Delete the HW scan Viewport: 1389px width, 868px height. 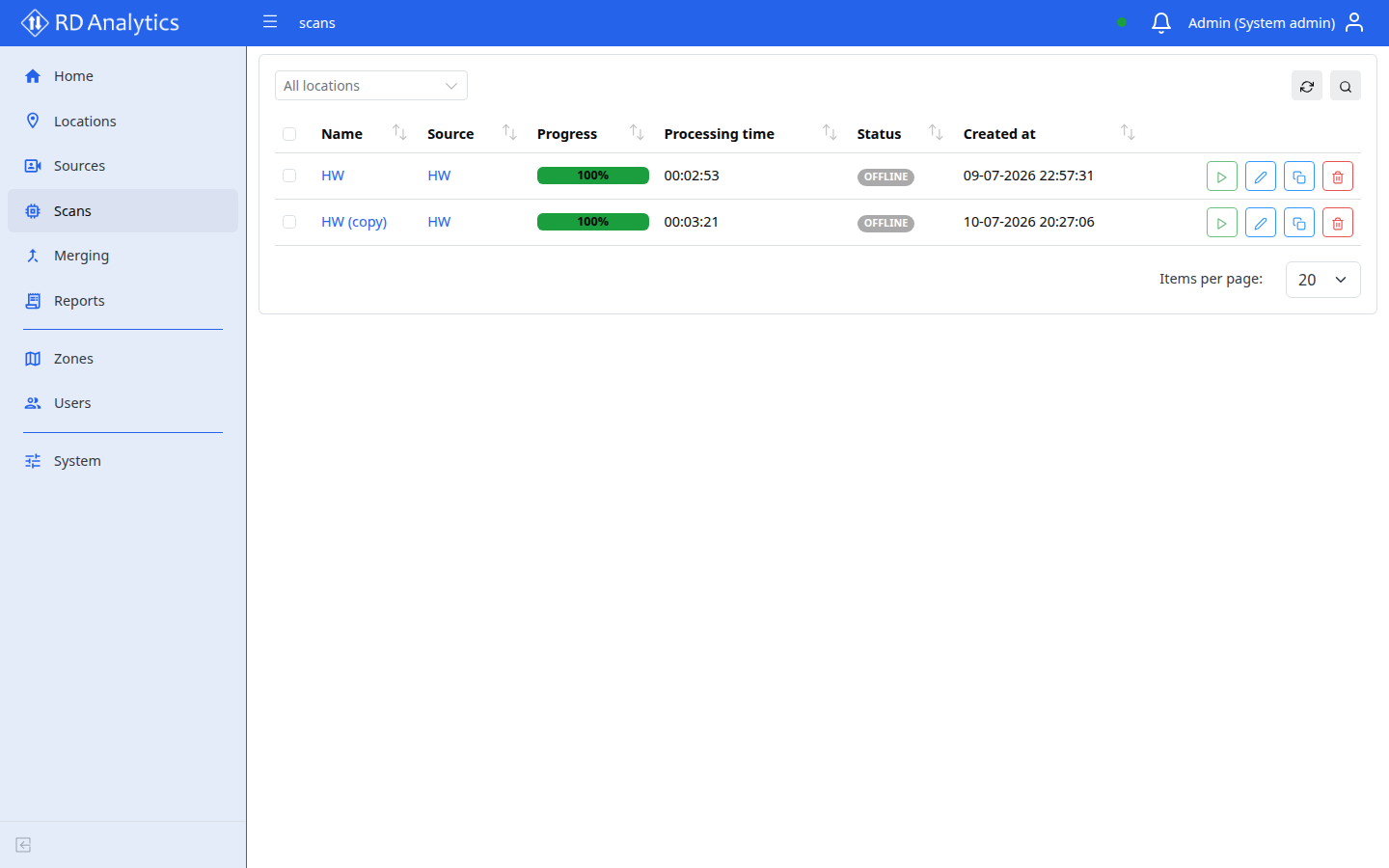tap(1338, 176)
